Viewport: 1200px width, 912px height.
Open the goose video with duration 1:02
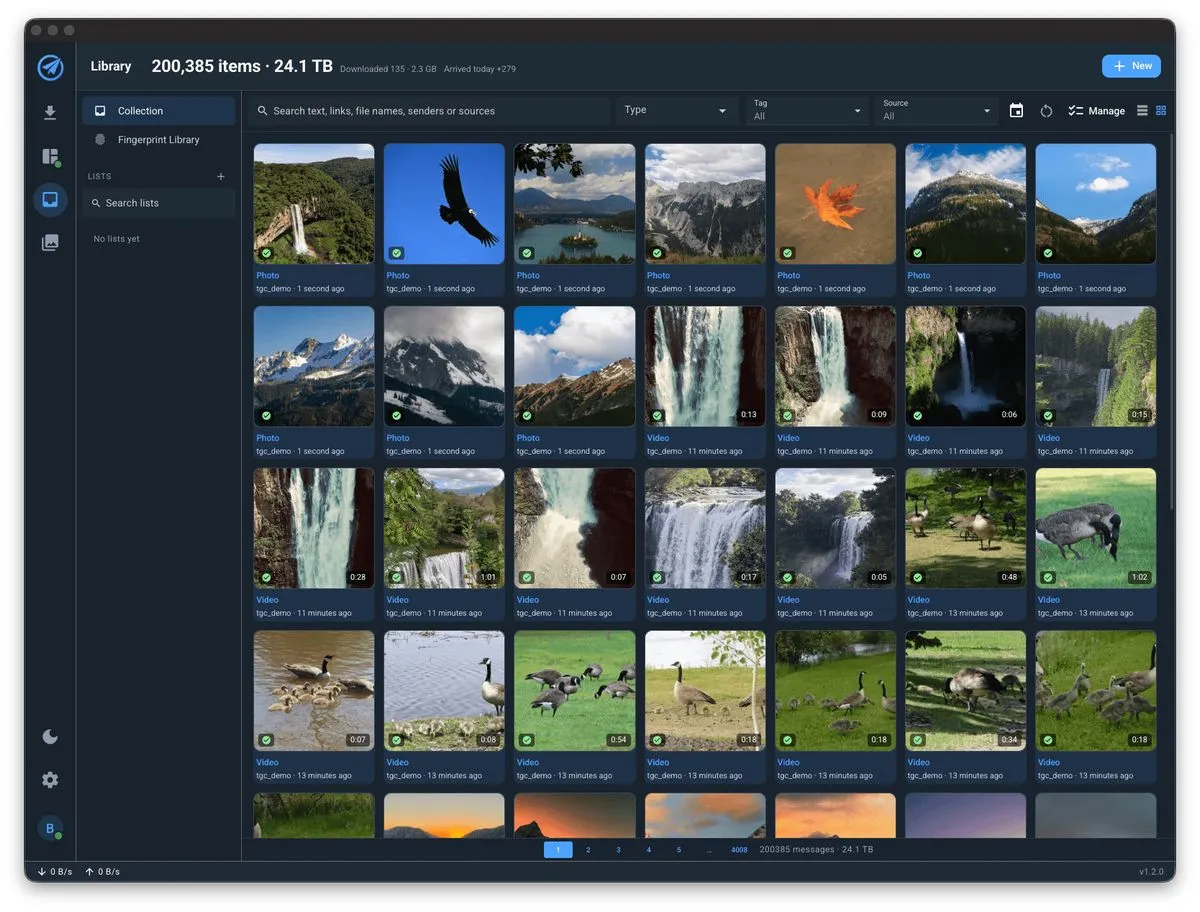coord(1096,529)
